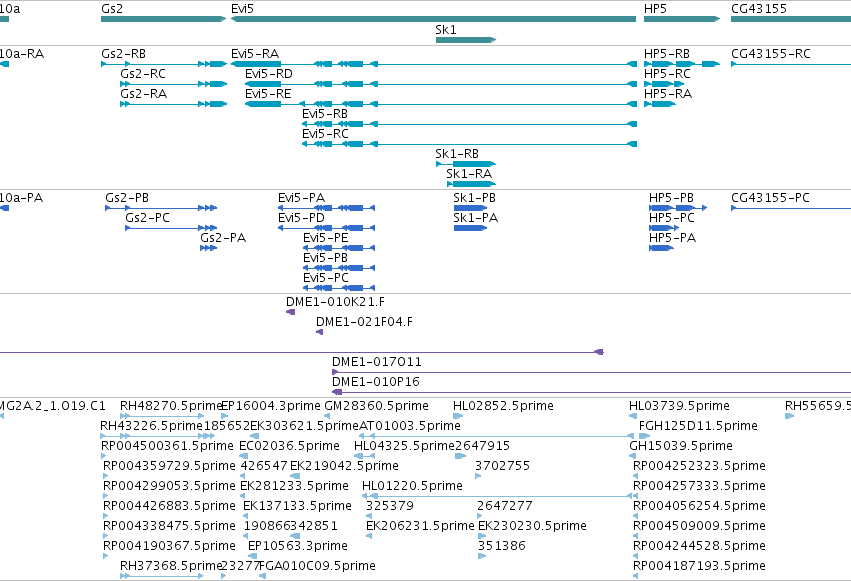
Task: Select RP004359729.5prime entry
Action: pos(106,476)
